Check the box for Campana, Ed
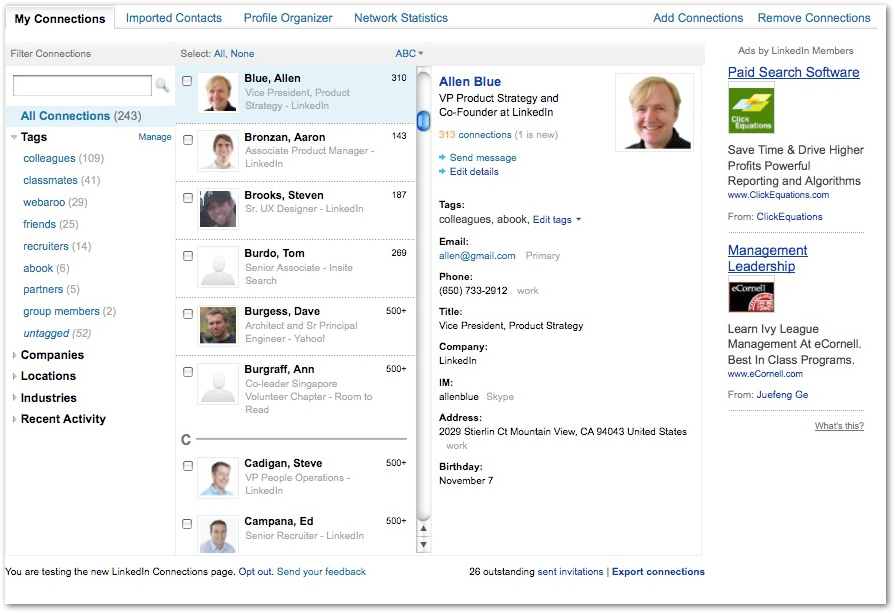The width and height of the screenshot is (895, 613). pos(187,524)
